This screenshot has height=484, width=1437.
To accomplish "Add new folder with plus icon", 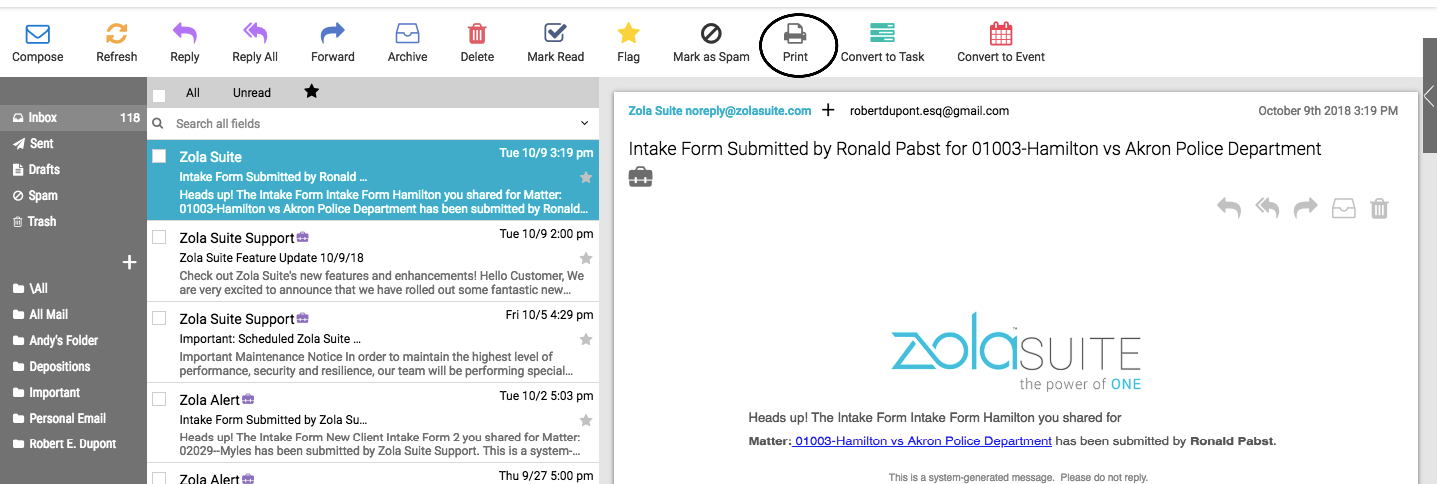I will [x=128, y=262].
